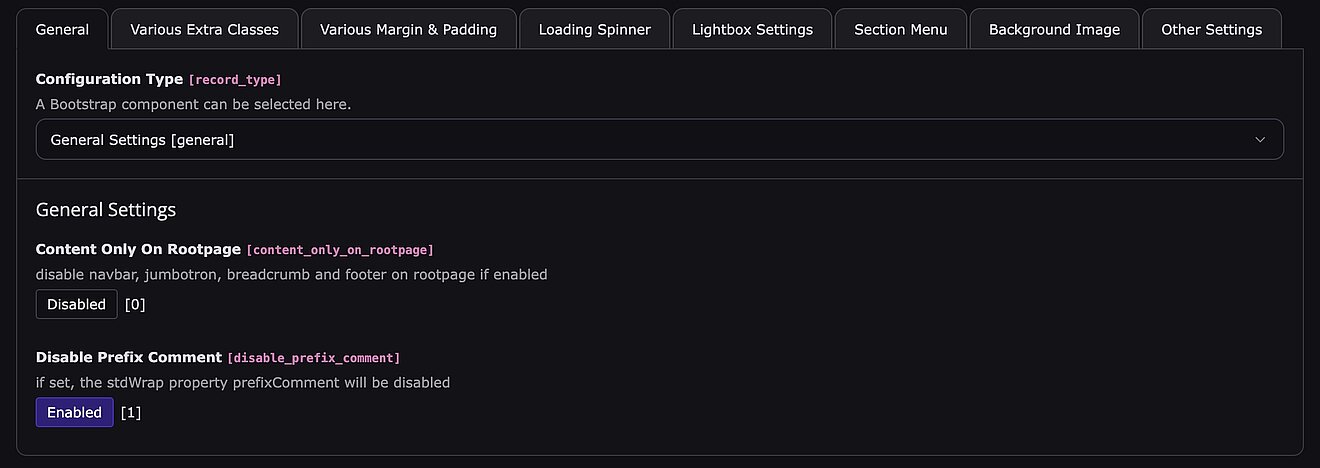Switch to the General tab

(62, 30)
